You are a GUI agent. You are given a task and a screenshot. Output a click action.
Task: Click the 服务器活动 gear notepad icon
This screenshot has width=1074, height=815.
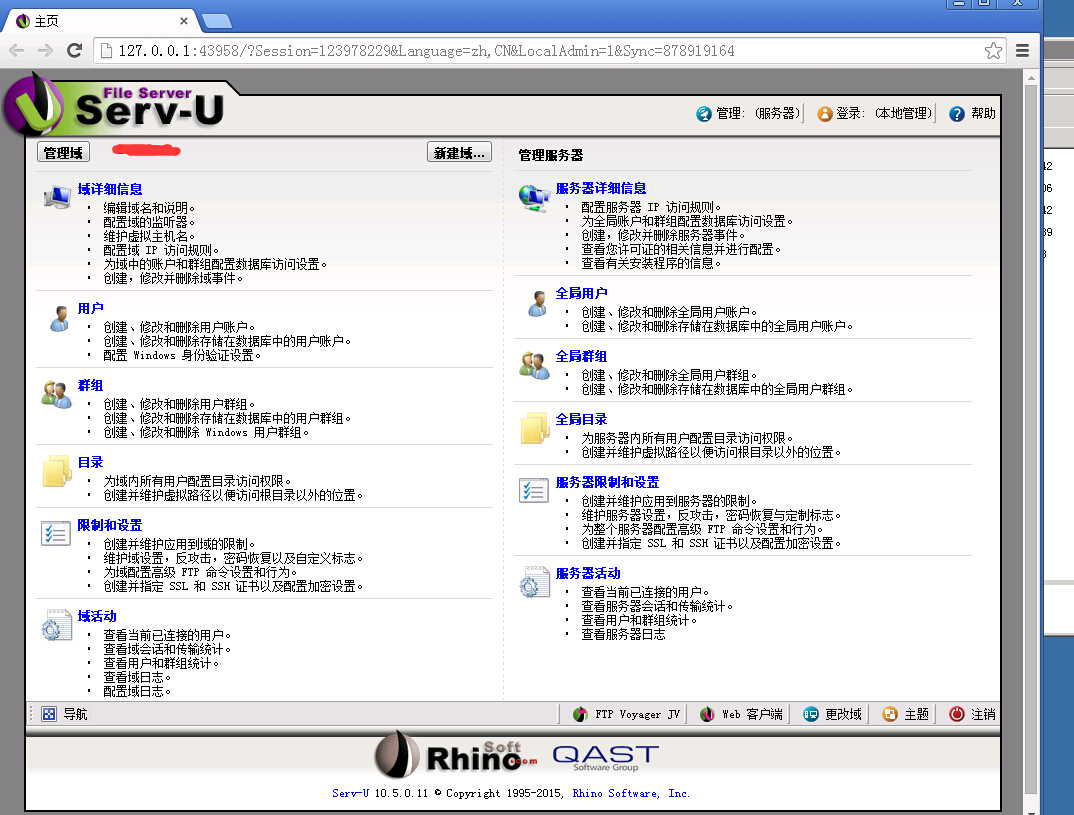pyautogui.click(x=534, y=581)
